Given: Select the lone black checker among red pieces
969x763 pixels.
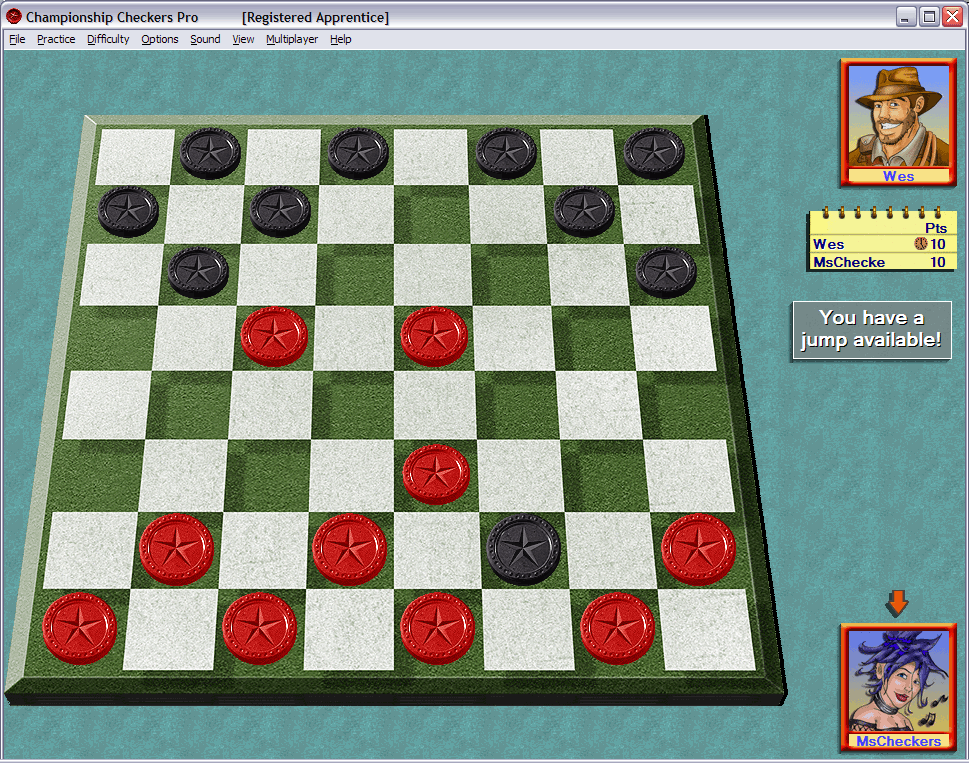Looking at the screenshot, I should click(x=523, y=549).
